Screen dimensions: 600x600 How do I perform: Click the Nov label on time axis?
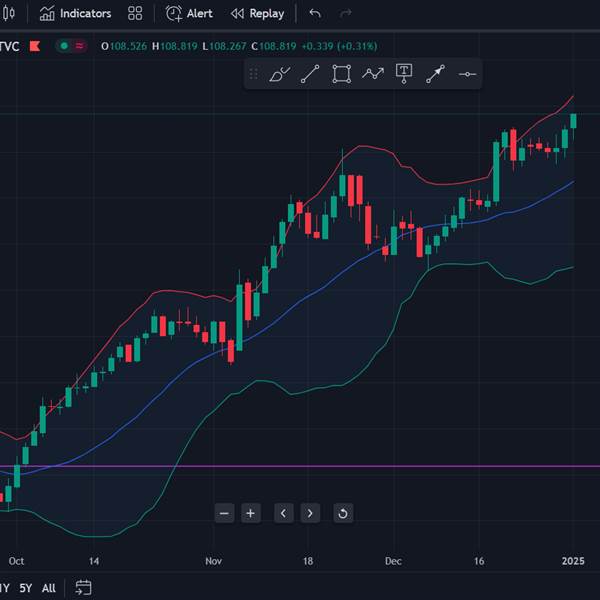[213, 561]
